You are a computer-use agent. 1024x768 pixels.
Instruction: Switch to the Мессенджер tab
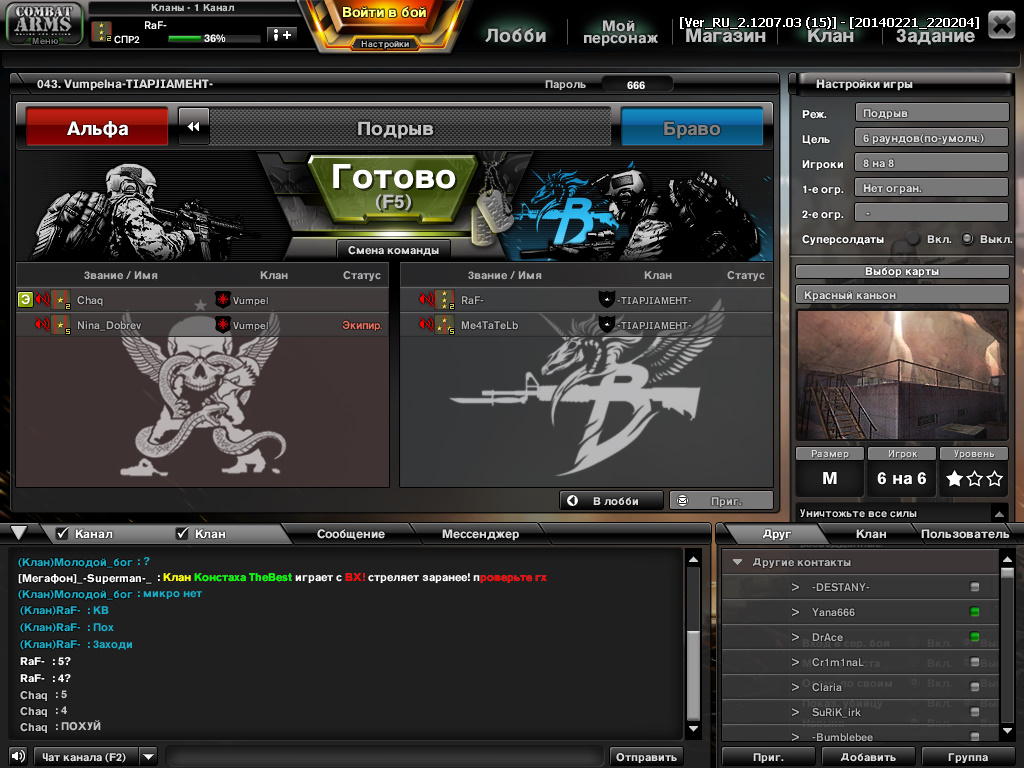pyautogui.click(x=481, y=534)
